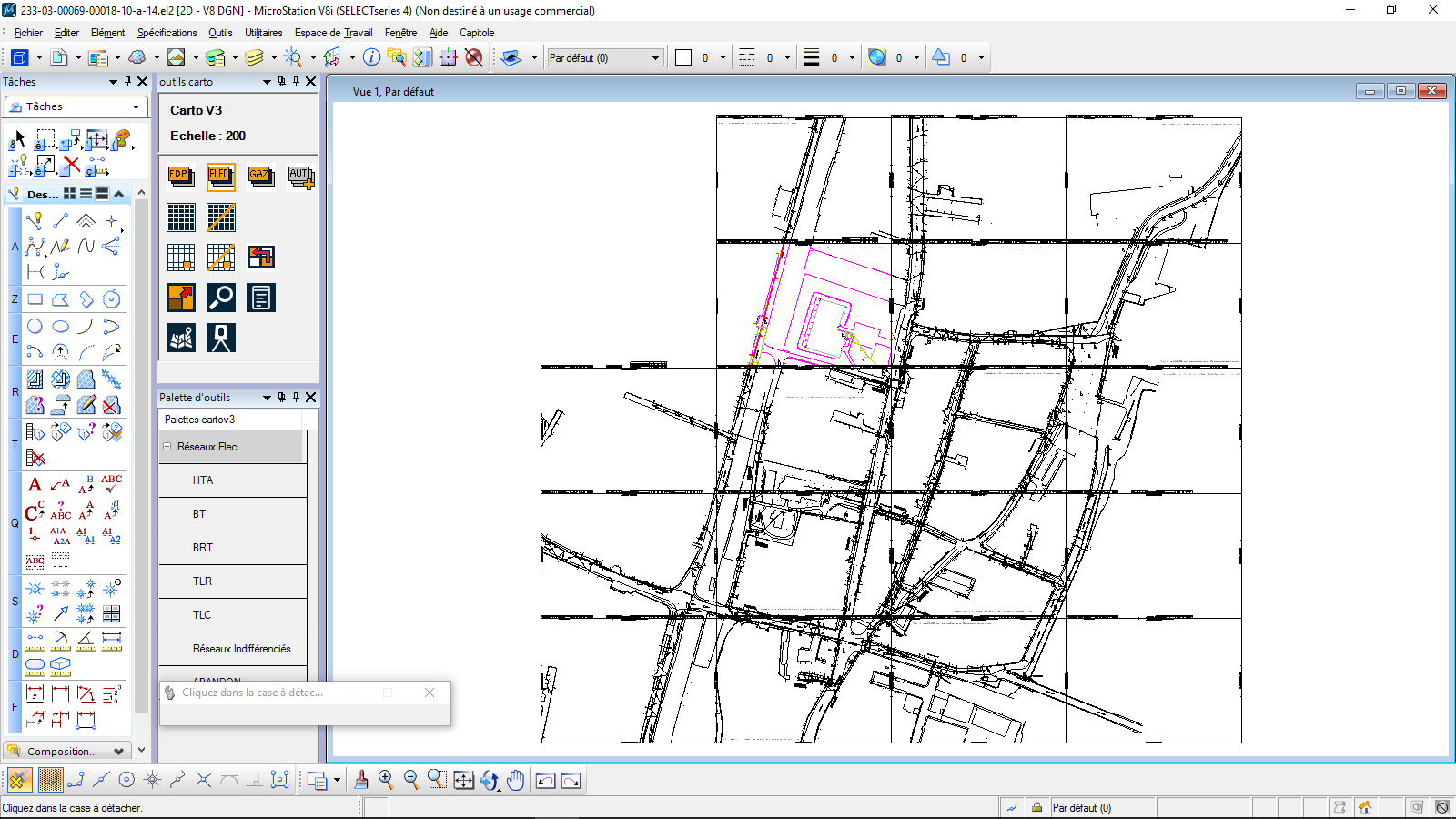Click the GAZ network icon
This screenshot has width=1456, height=819.
coord(260,176)
